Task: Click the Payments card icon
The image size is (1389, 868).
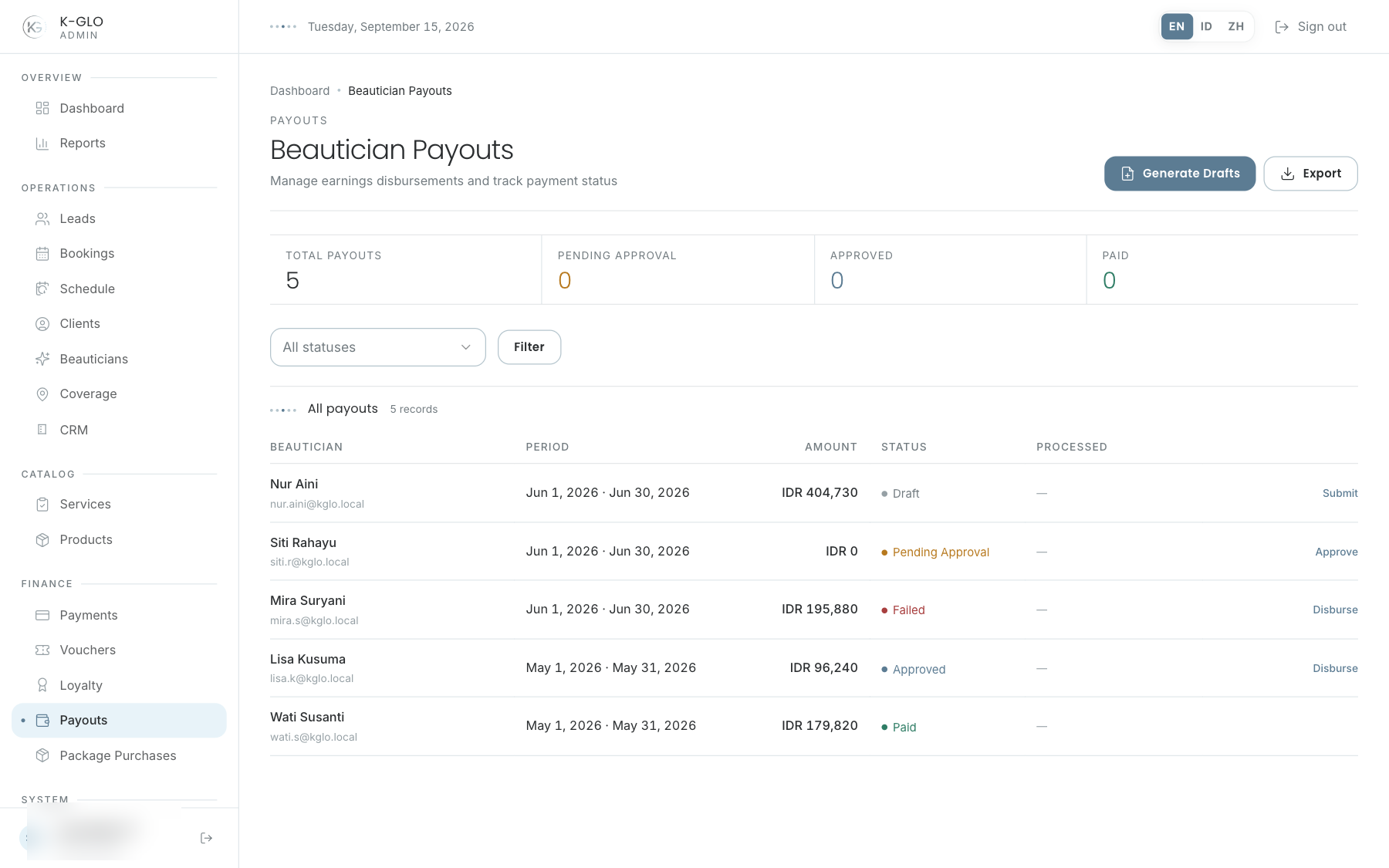Action: coord(42,615)
